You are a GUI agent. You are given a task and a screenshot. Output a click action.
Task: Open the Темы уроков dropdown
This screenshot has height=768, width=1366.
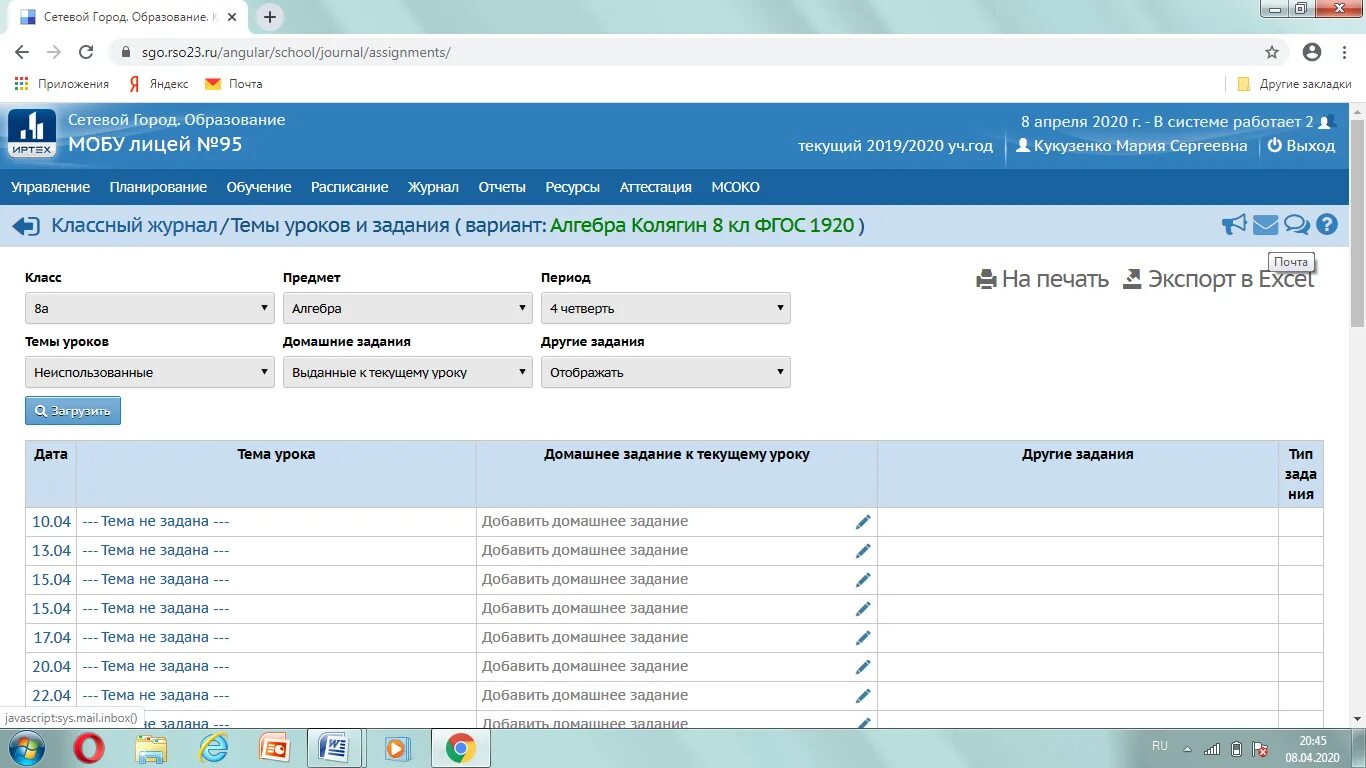[150, 372]
